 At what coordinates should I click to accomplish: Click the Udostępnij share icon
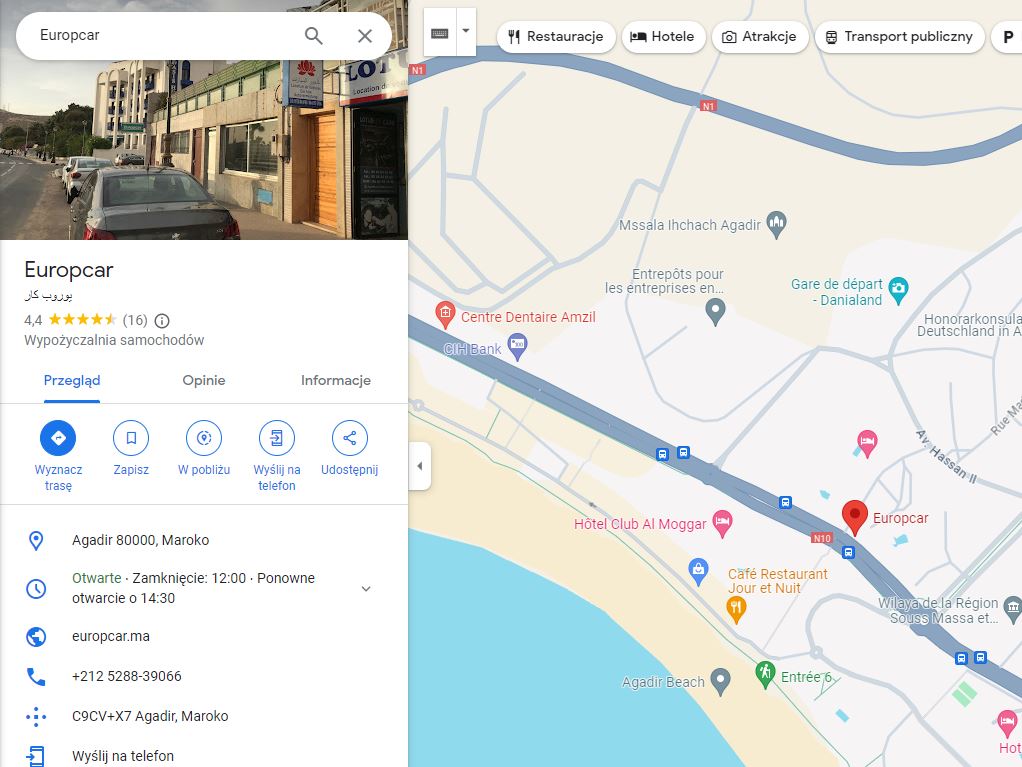point(350,438)
